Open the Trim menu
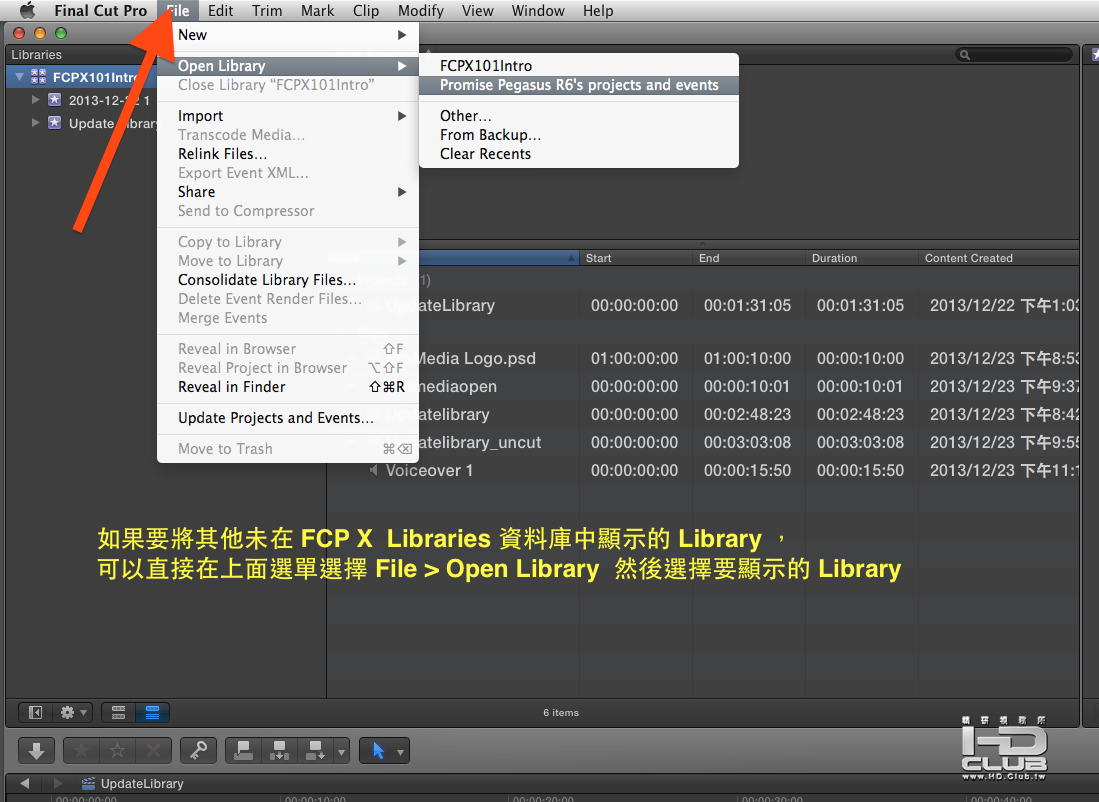Image resolution: width=1099 pixels, height=802 pixels. pos(267,11)
